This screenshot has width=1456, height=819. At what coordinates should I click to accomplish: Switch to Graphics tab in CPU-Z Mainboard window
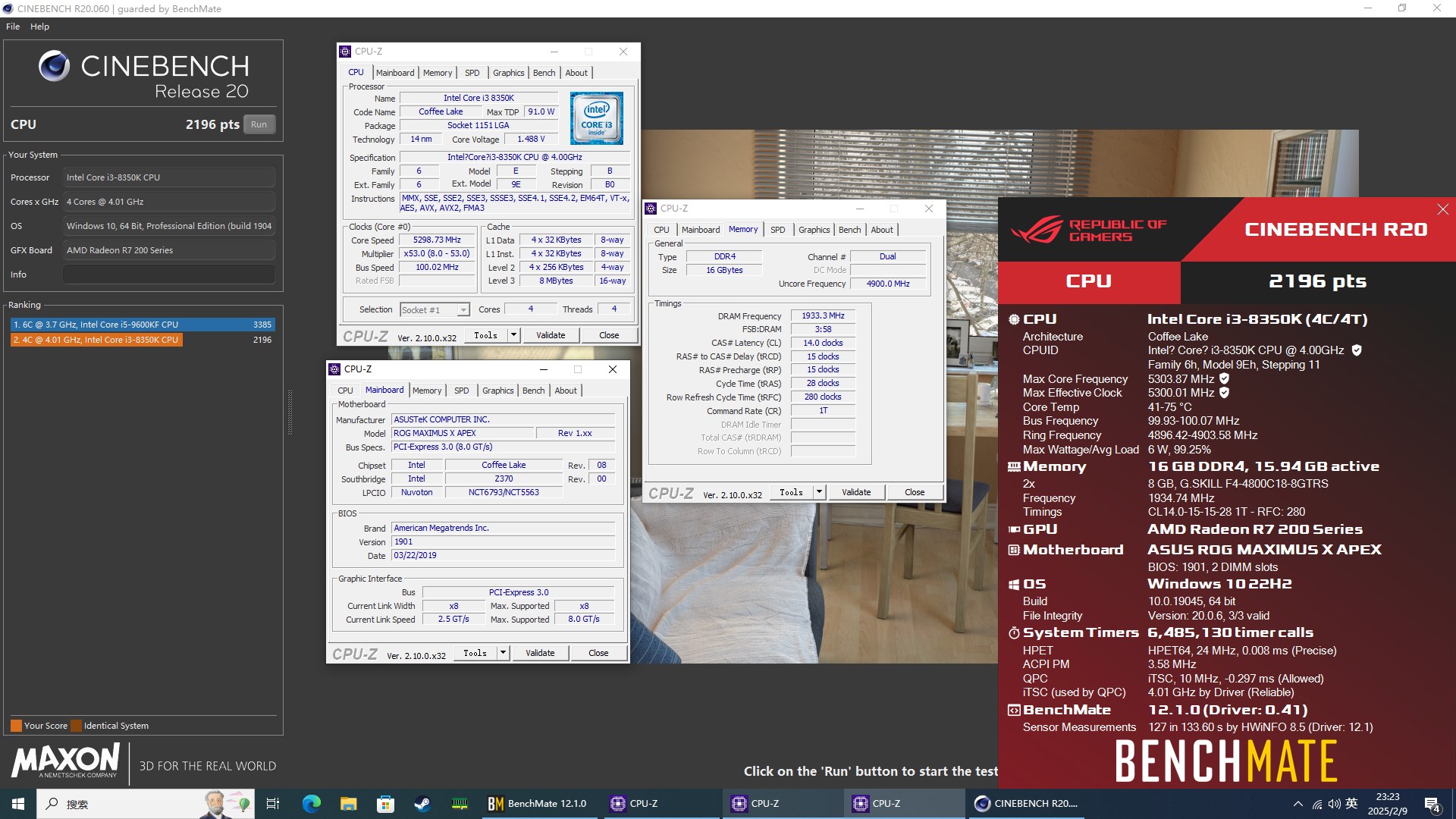(497, 391)
